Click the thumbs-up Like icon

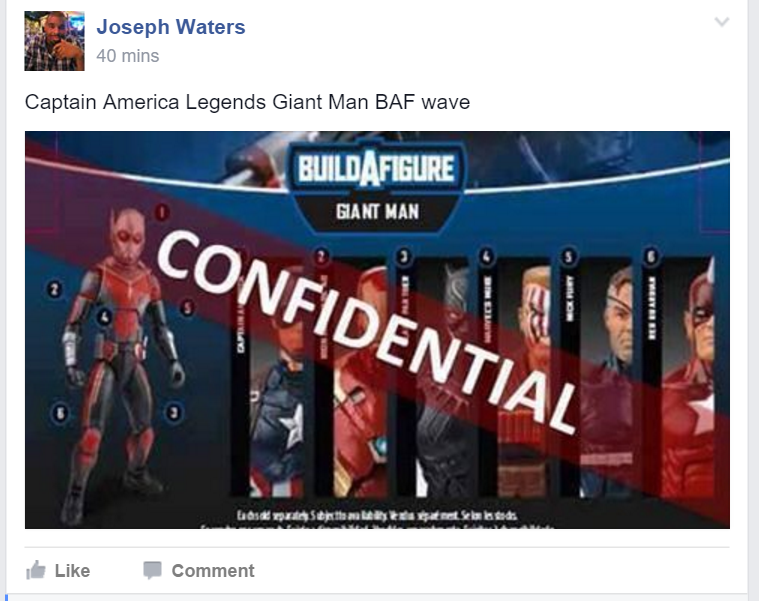[x=36, y=570]
